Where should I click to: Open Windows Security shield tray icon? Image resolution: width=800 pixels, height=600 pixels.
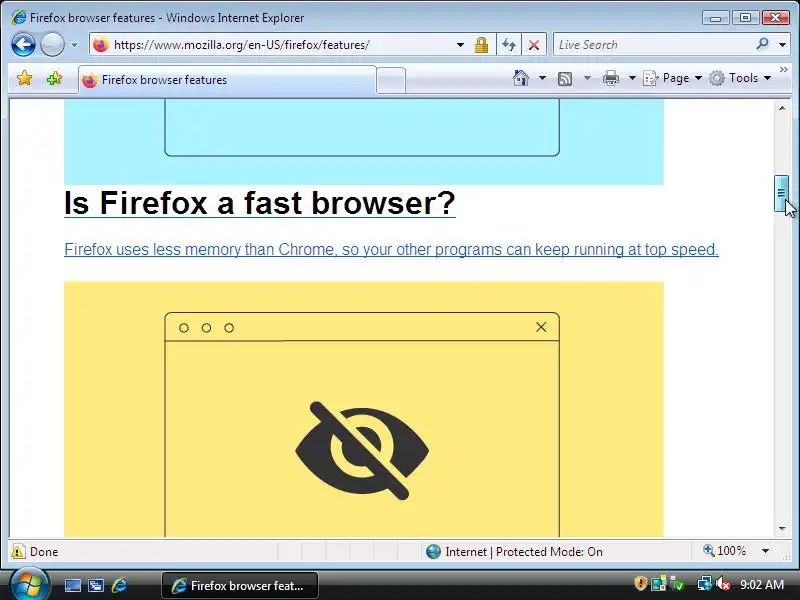pos(641,583)
